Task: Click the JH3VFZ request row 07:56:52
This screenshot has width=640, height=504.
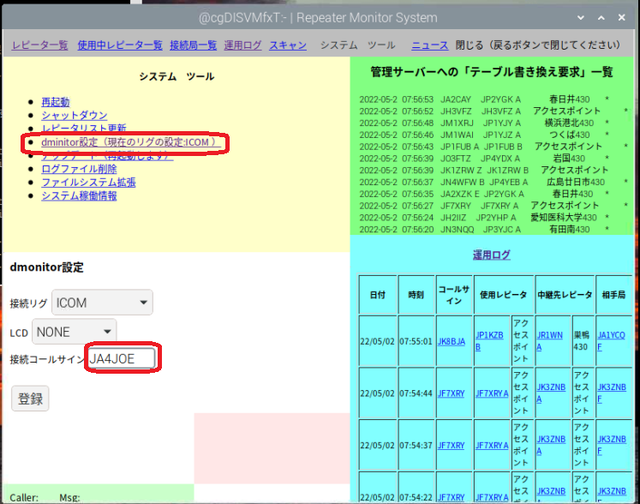Action: point(493,111)
